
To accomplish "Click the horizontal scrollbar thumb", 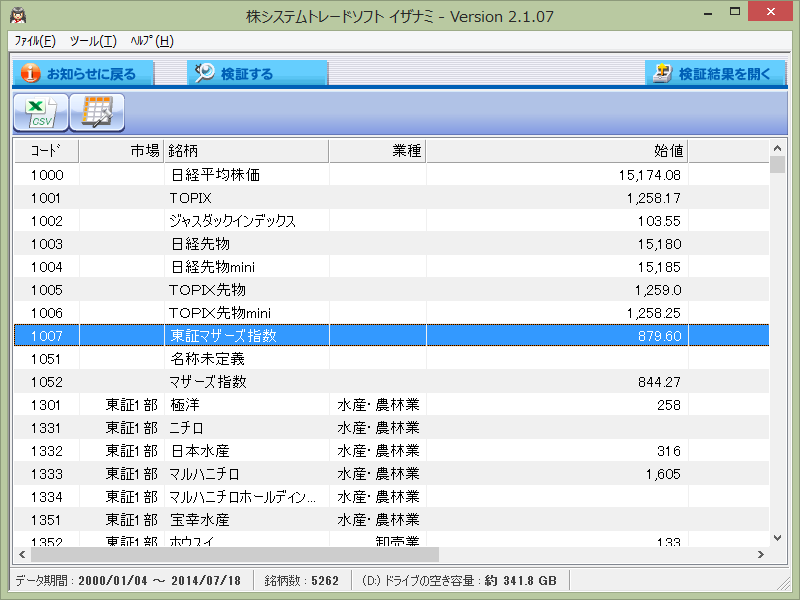I will point(235,554).
